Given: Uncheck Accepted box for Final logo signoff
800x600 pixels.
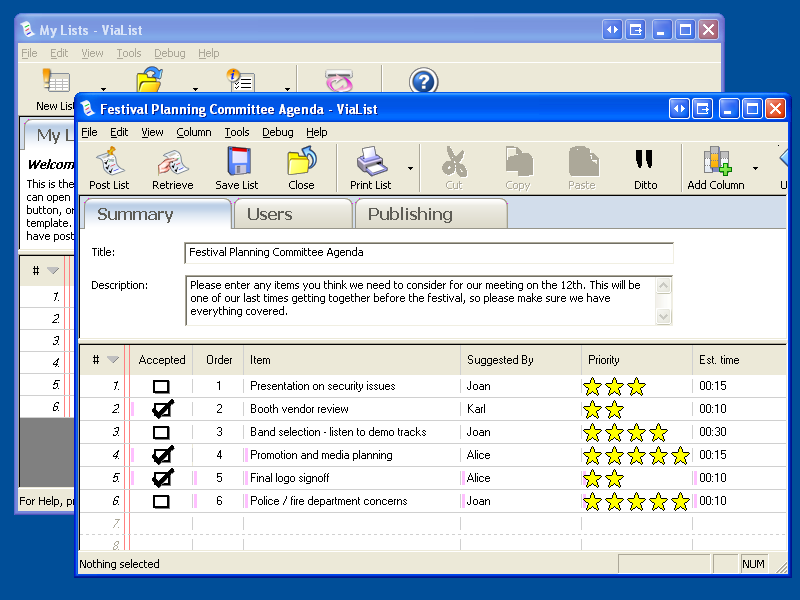Looking at the screenshot, I should [x=162, y=478].
